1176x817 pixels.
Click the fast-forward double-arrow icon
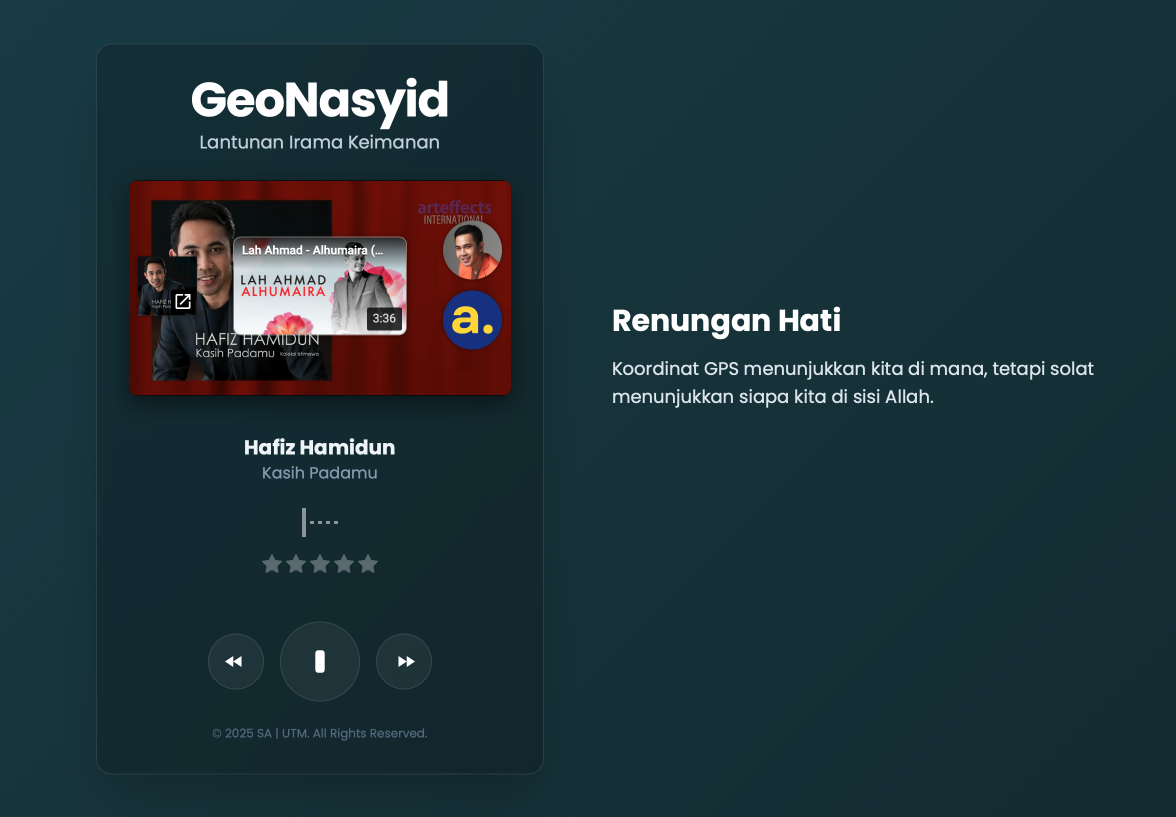404,661
